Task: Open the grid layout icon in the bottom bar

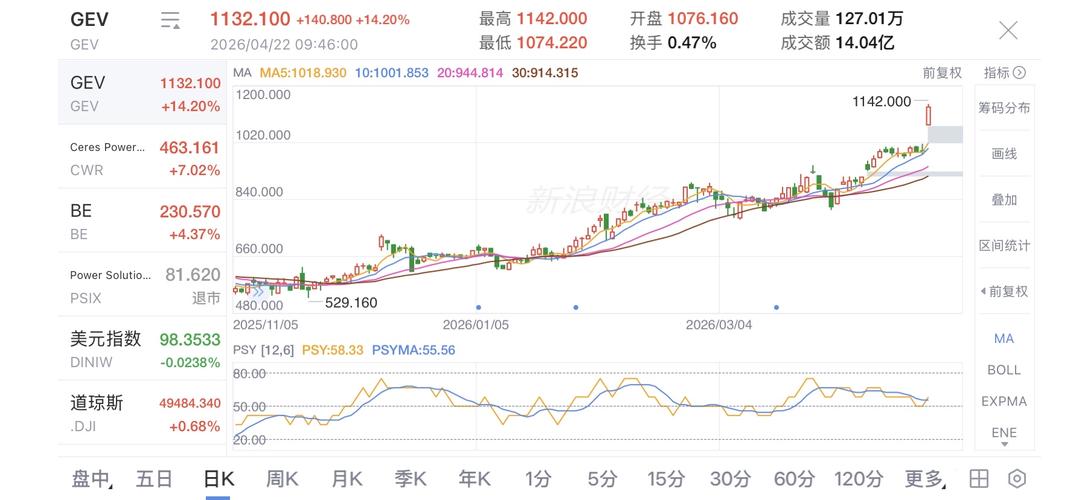Action: coord(978,478)
